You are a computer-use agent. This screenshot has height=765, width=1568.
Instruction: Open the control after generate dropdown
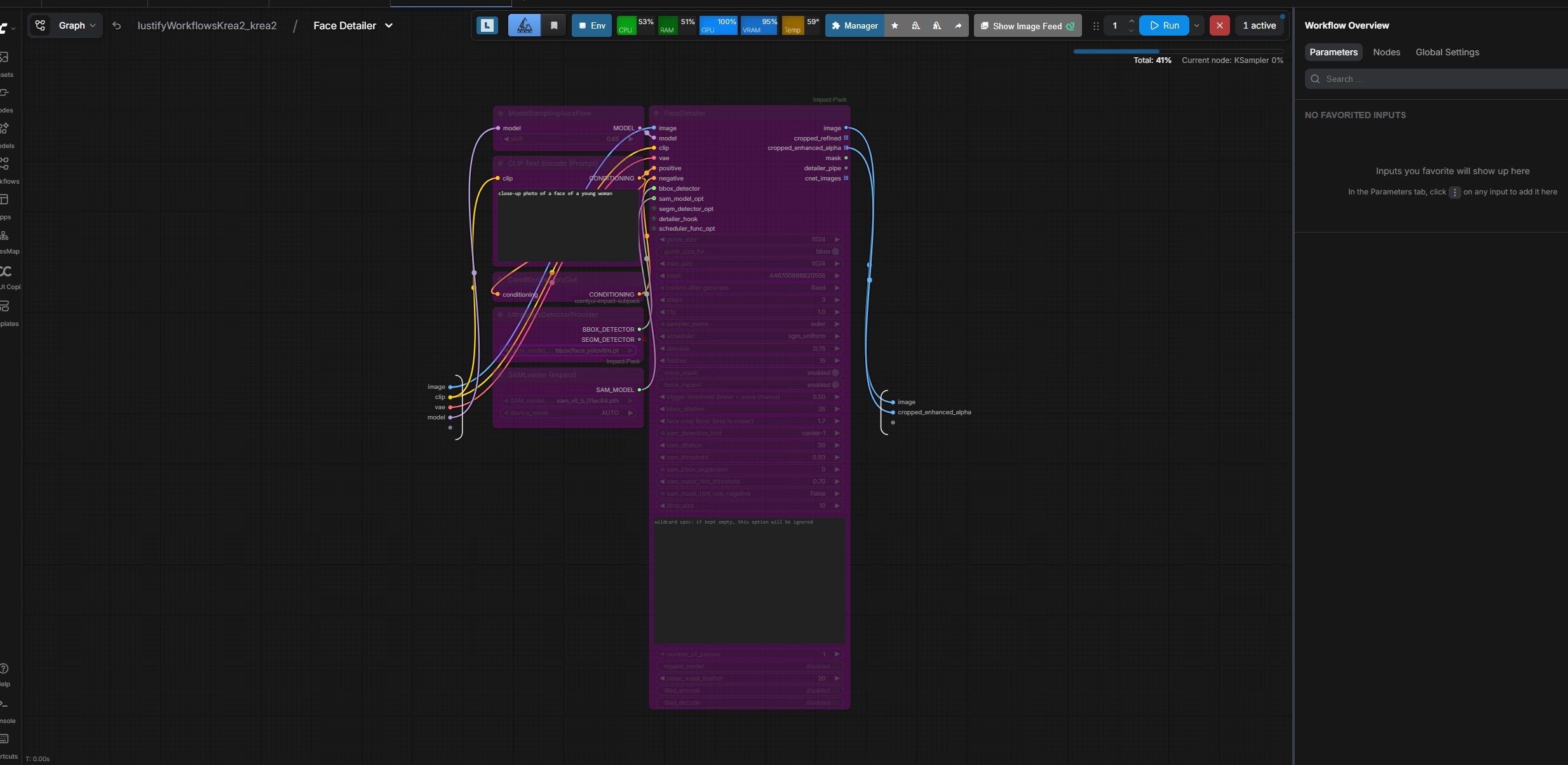(x=750, y=288)
